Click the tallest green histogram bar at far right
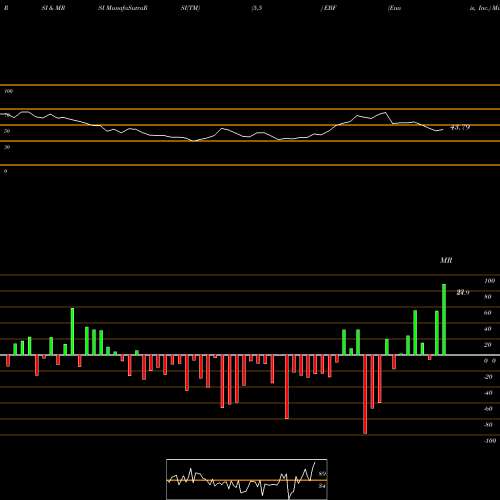500x500 pixels. (444, 319)
